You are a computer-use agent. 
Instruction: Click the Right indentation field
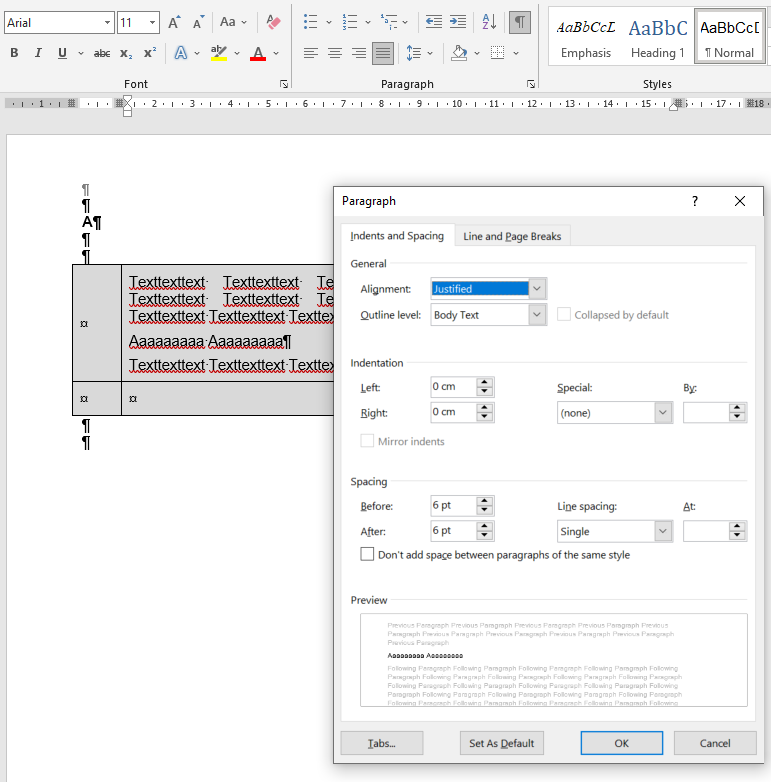tap(453, 412)
